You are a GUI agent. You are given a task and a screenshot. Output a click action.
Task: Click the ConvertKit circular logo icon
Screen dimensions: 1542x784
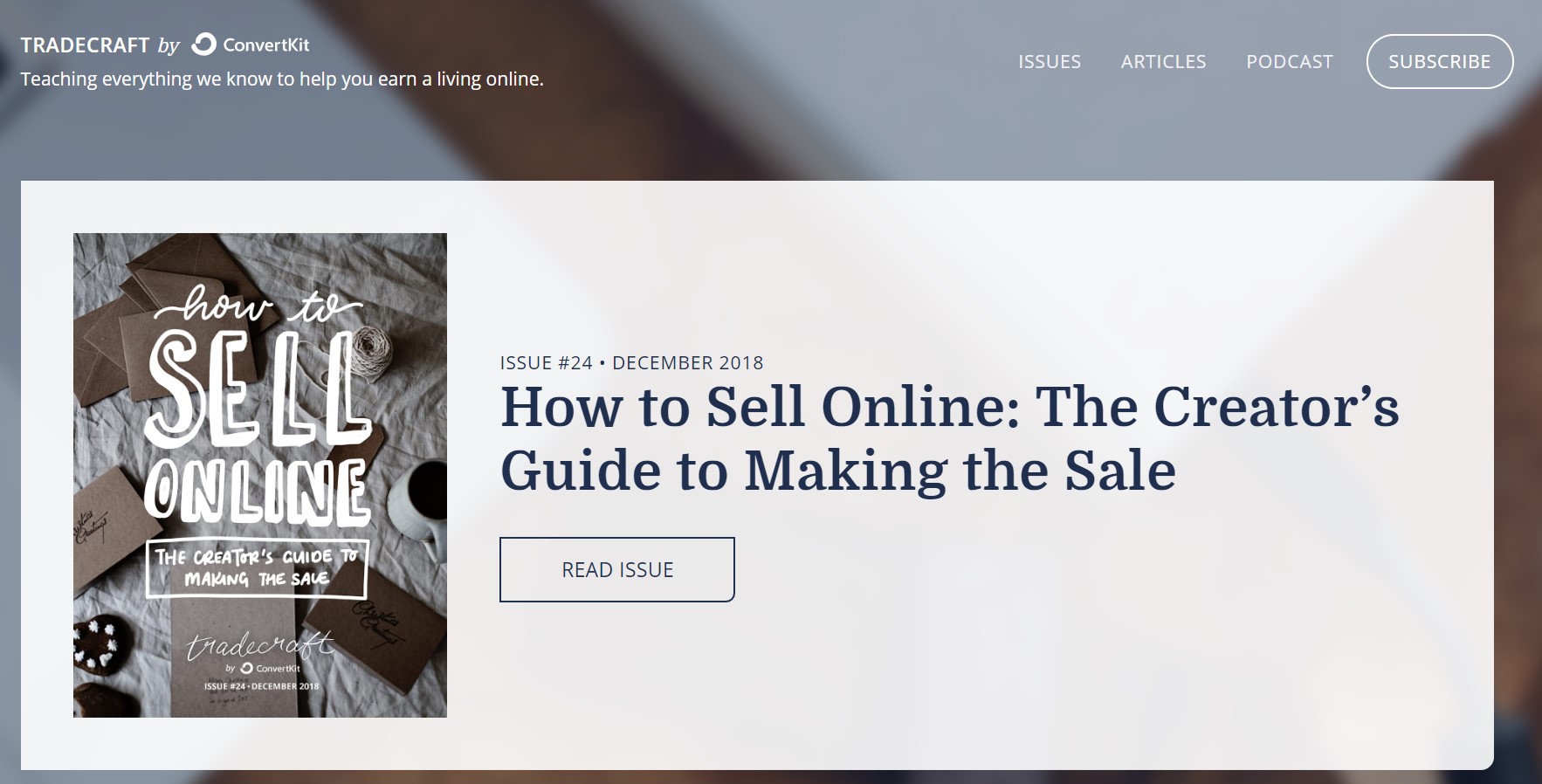(x=203, y=45)
